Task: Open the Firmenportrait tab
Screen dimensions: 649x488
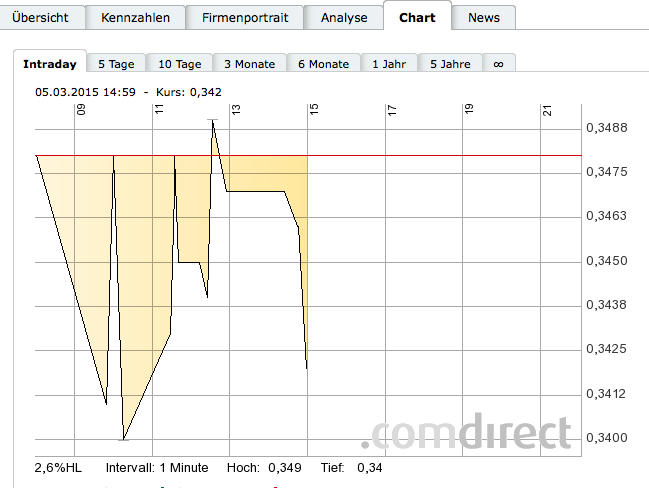Action: click(x=245, y=17)
